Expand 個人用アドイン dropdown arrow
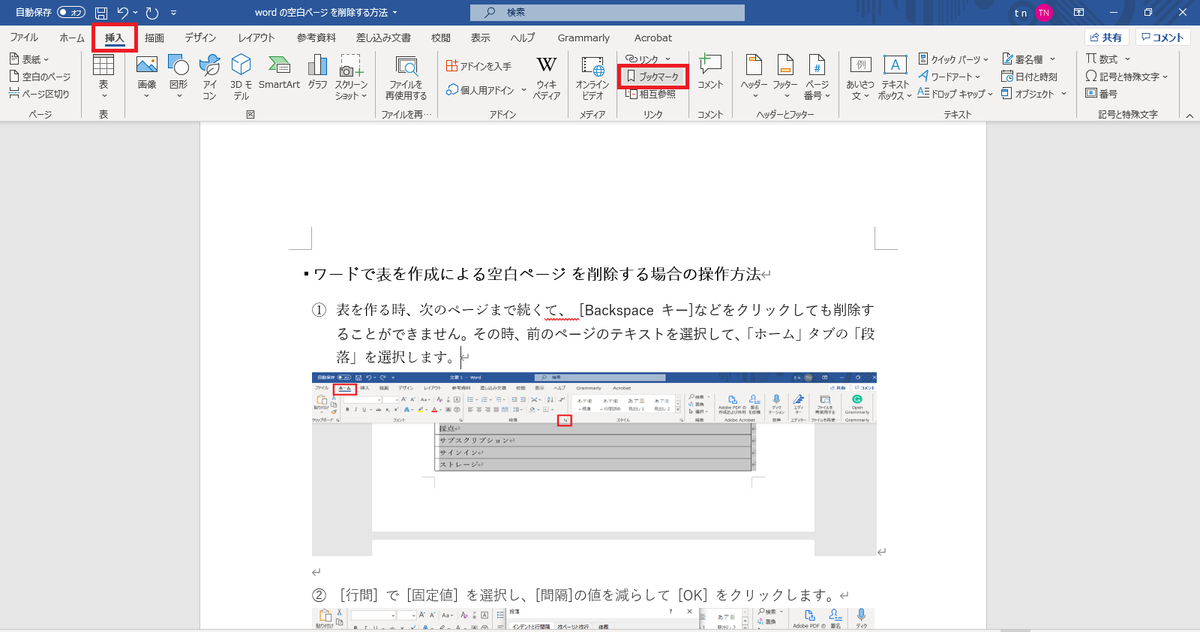Image resolution: width=1200 pixels, height=632 pixels. tap(523, 90)
